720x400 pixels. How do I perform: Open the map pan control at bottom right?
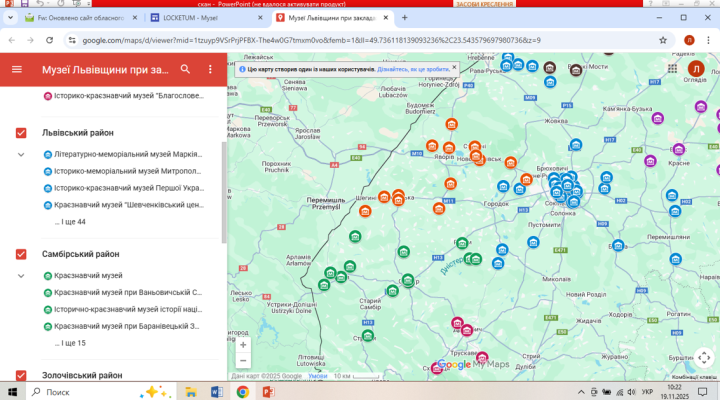pyautogui.click(x=704, y=356)
